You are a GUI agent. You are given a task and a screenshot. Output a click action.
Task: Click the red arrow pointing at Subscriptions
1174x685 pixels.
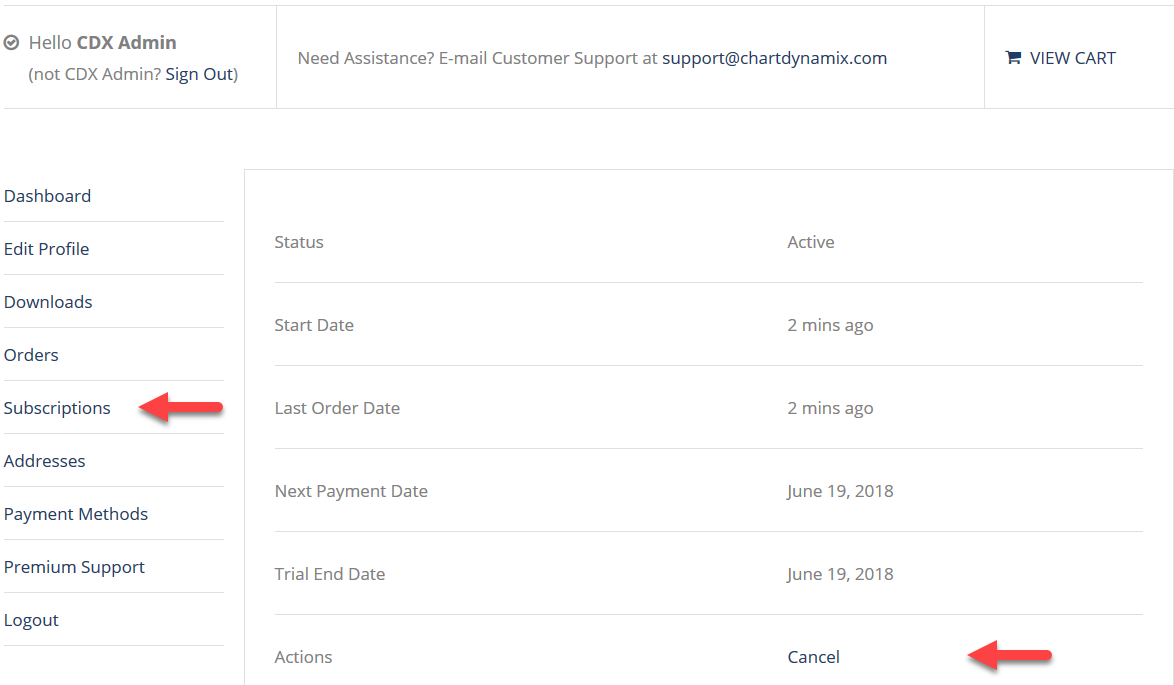[x=181, y=407]
